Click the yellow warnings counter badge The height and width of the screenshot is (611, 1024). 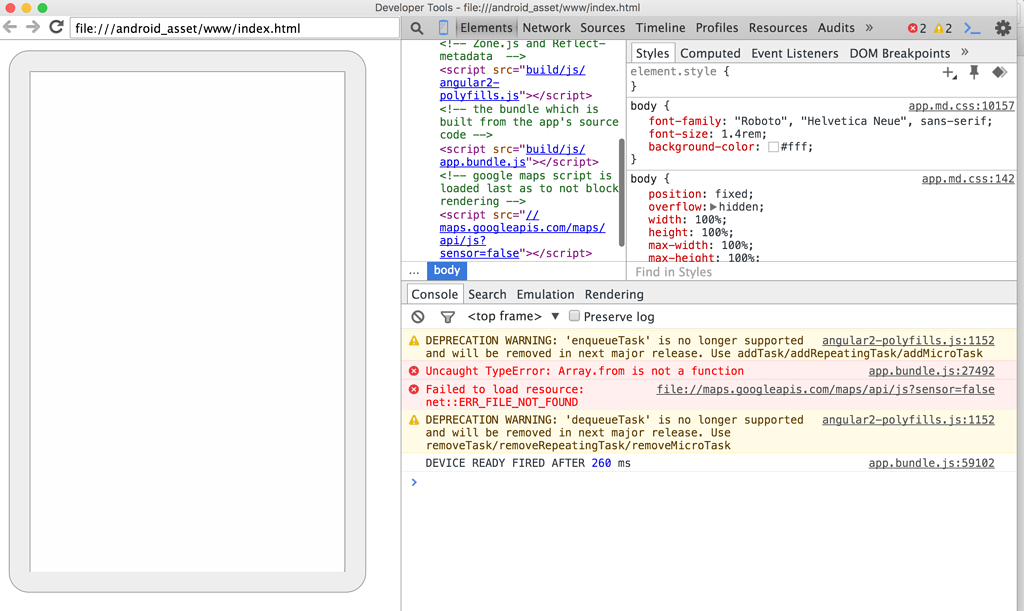click(x=941, y=28)
